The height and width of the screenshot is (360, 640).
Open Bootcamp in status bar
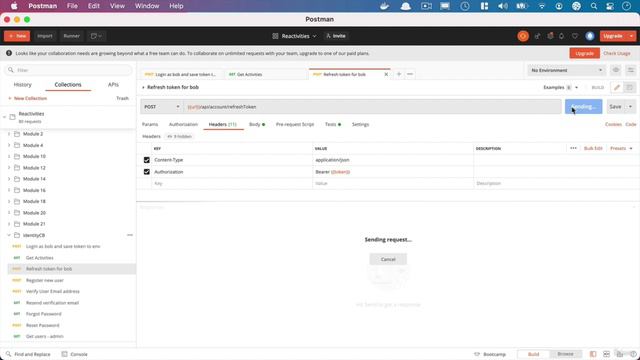[x=490, y=354]
